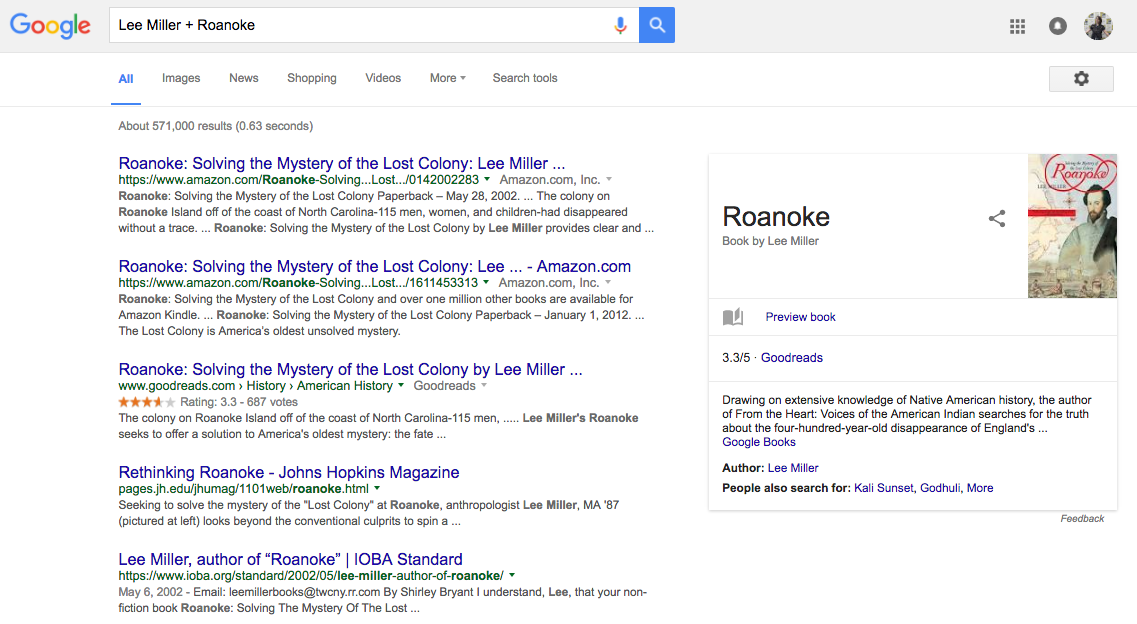Click Rating: 3.3 - 687 votes text
The height and width of the screenshot is (624, 1137).
(x=239, y=402)
